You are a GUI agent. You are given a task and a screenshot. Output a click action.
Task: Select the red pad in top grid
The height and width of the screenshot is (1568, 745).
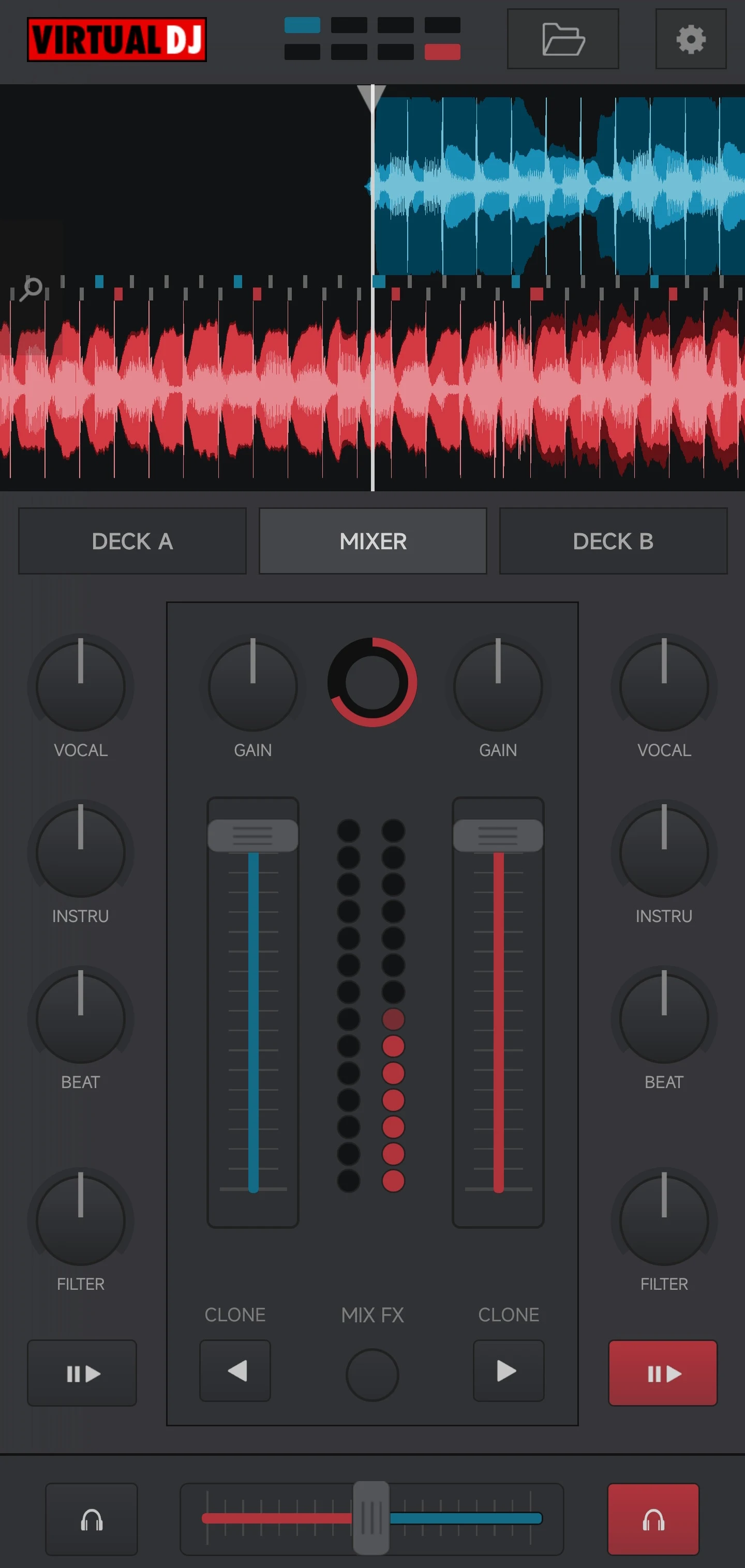pos(442,52)
